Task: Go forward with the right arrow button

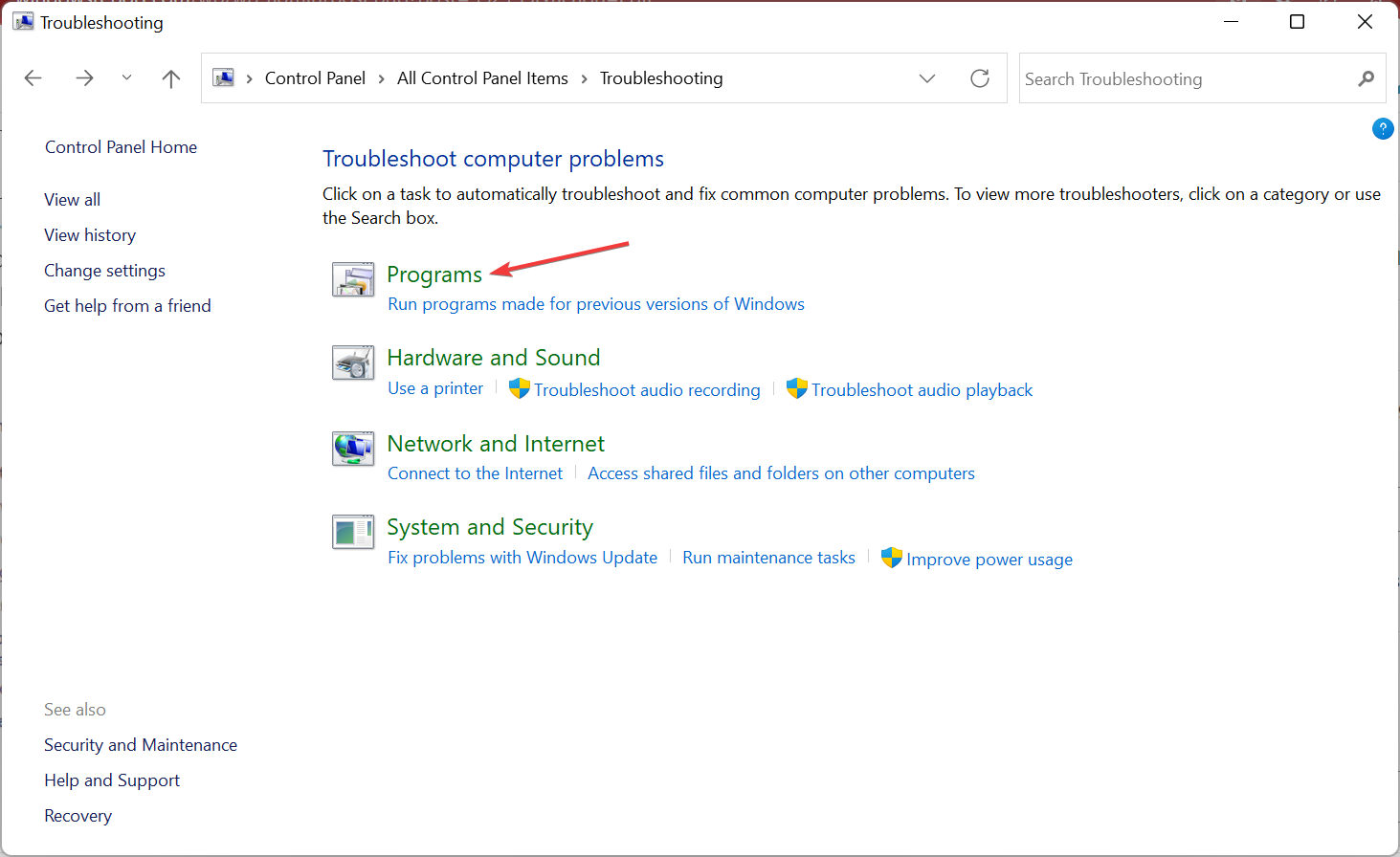Action: [x=84, y=78]
